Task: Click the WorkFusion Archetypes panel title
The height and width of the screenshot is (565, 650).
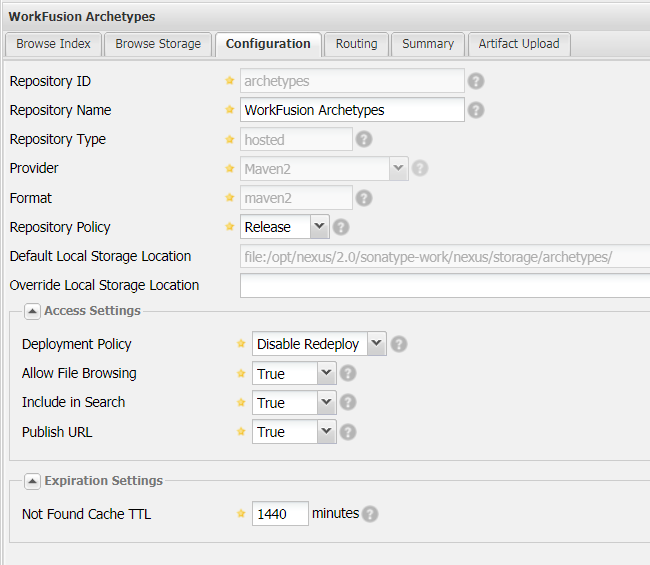Action: [x=82, y=17]
